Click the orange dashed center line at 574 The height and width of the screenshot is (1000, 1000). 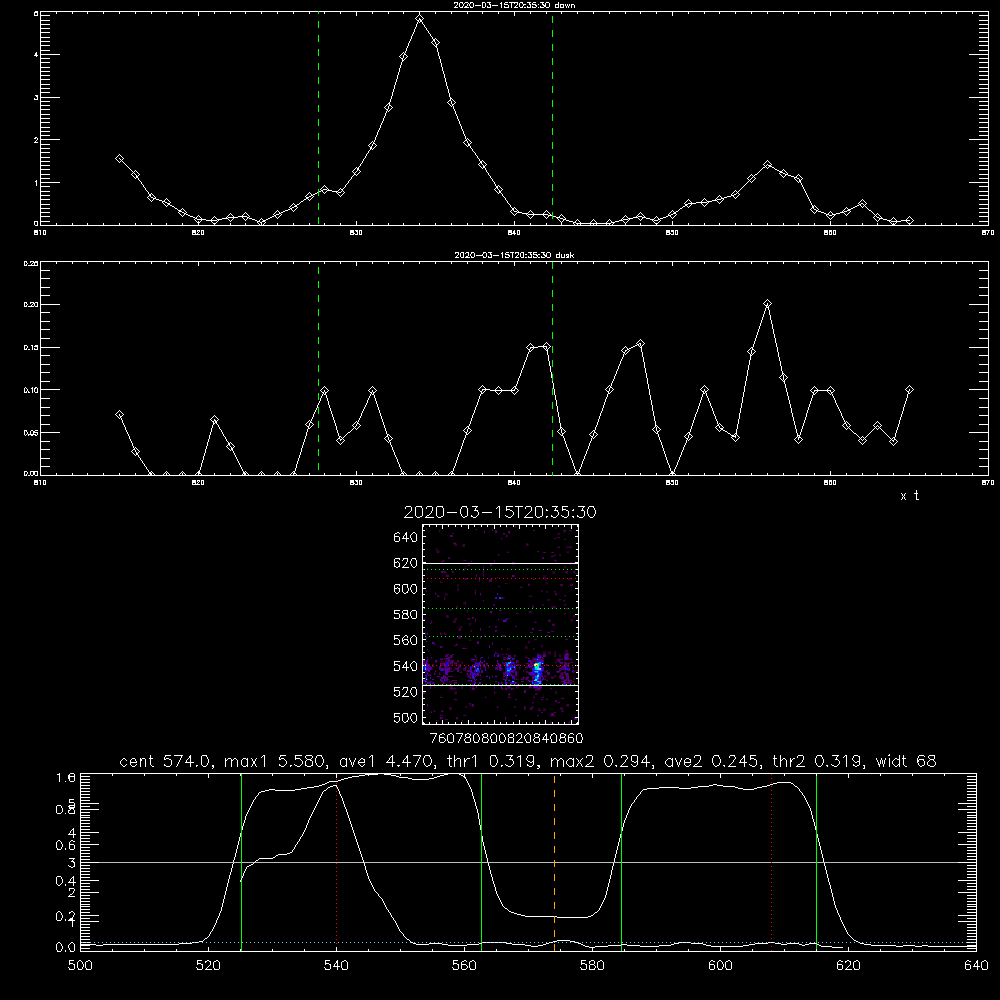pyautogui.click(x=554, y=861)
